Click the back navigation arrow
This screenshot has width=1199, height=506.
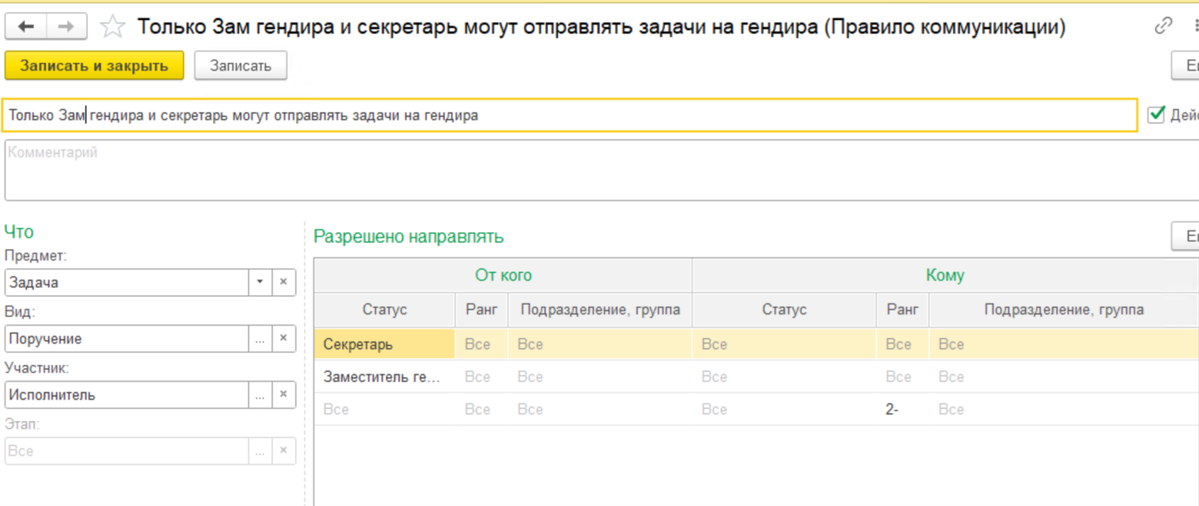tap(26, 27)
